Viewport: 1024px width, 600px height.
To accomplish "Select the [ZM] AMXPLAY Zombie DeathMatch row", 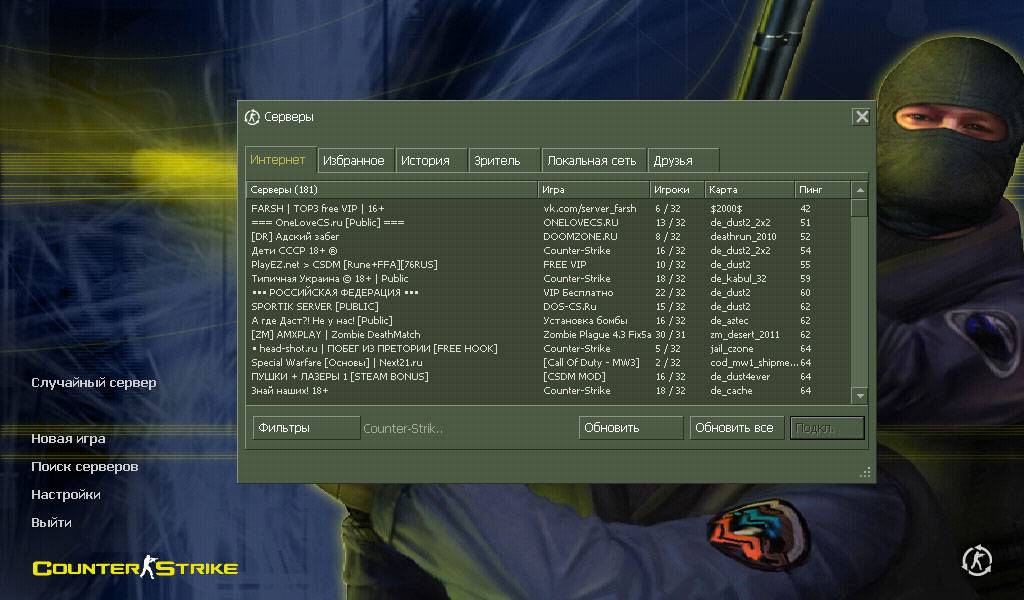I will coord(549,335).
